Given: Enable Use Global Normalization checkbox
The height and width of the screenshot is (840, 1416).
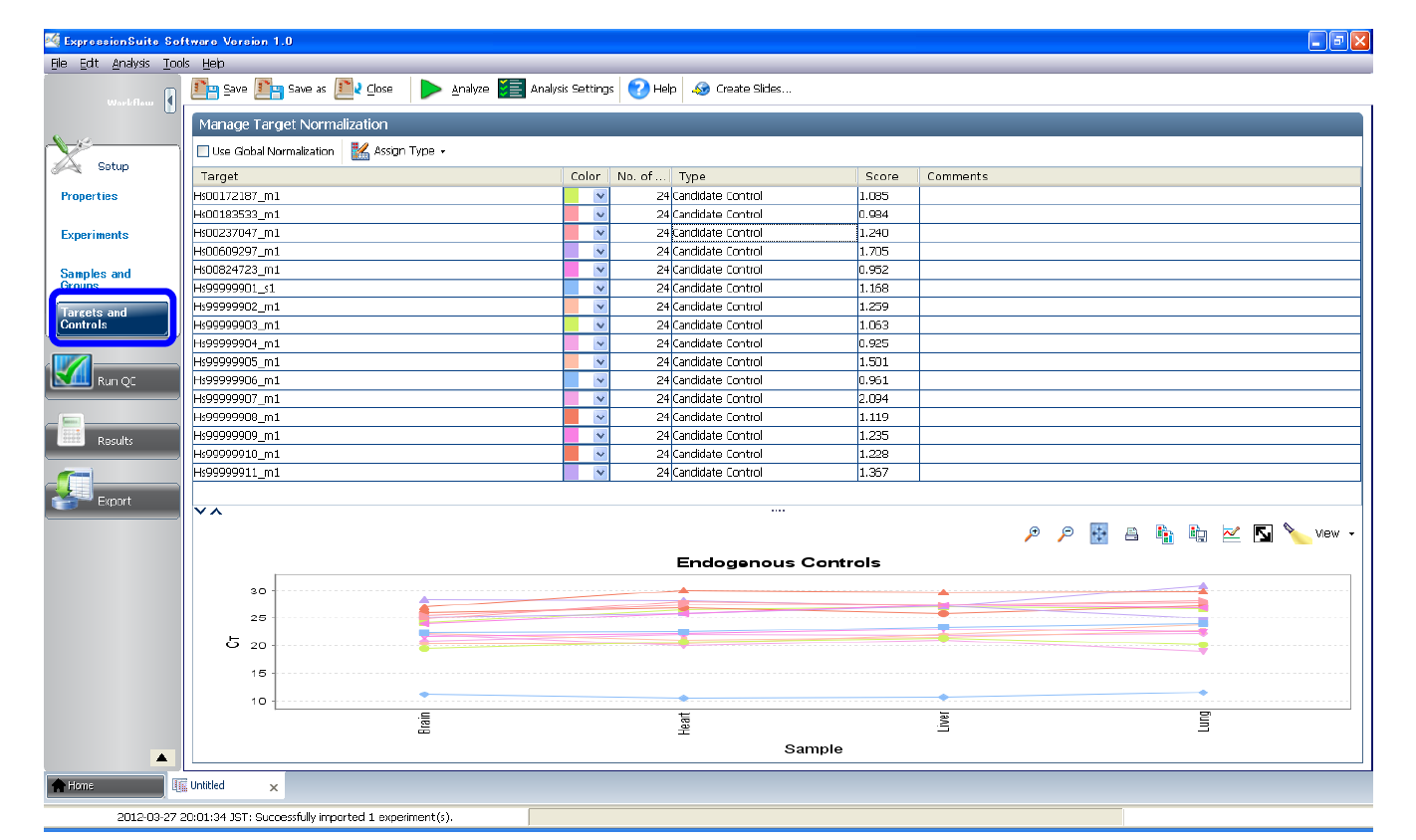Looking at the screenshot, I should [x=203, y=151].
